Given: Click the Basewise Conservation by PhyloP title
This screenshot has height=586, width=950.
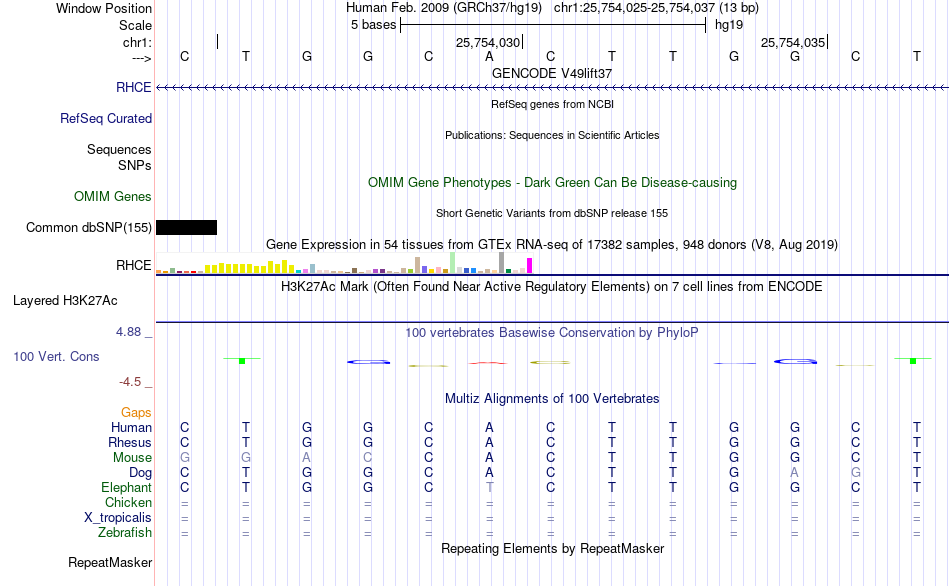Looking at the screenshot, I should pos(552,333).
